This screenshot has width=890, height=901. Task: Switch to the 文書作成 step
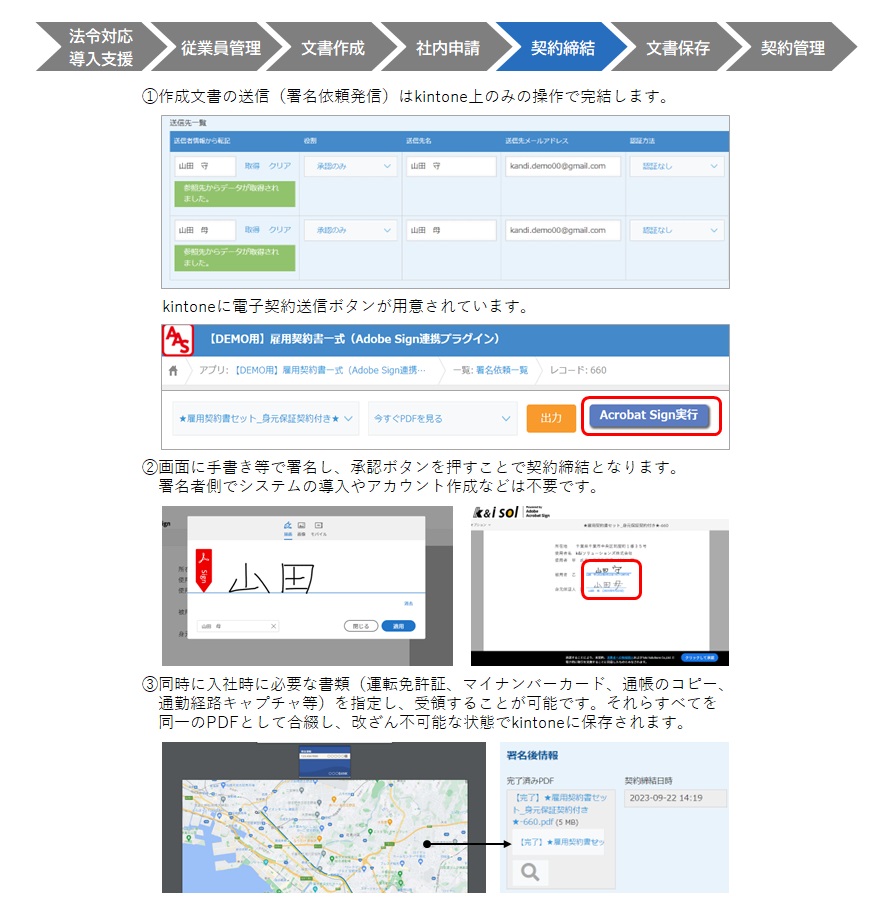coord(333,47)
